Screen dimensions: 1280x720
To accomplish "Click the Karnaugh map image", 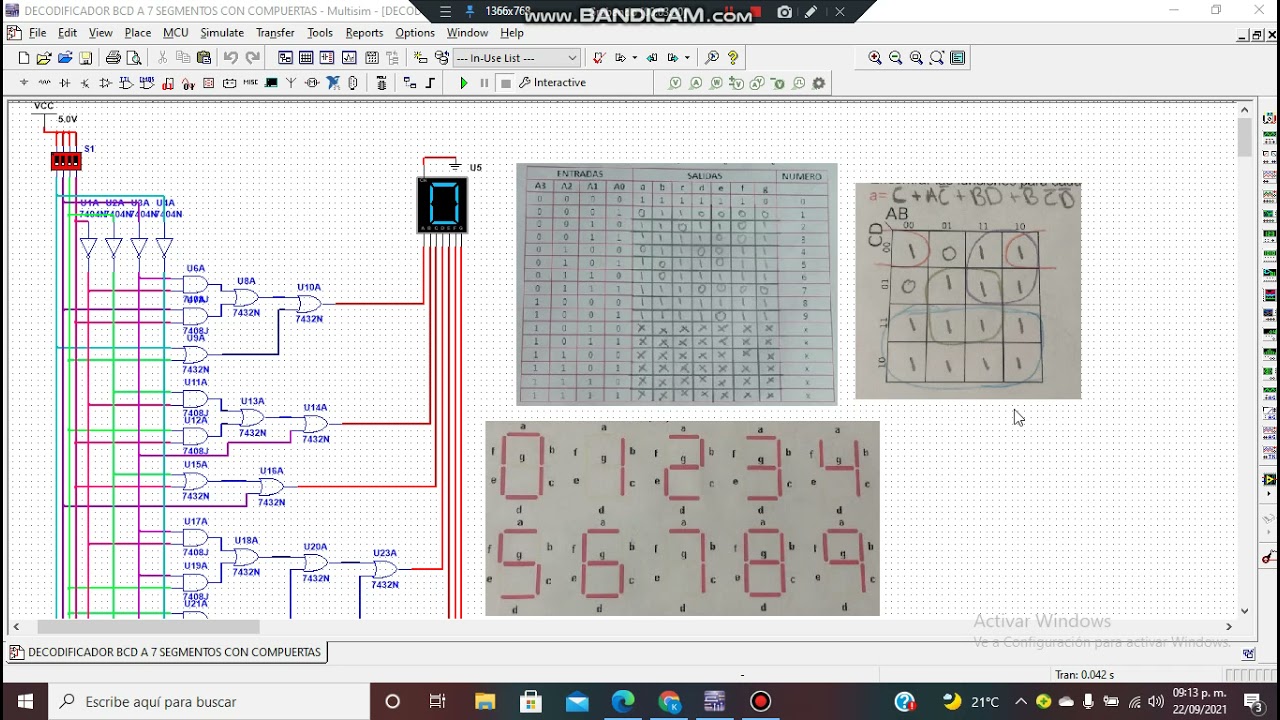I will tap(968, 291).
